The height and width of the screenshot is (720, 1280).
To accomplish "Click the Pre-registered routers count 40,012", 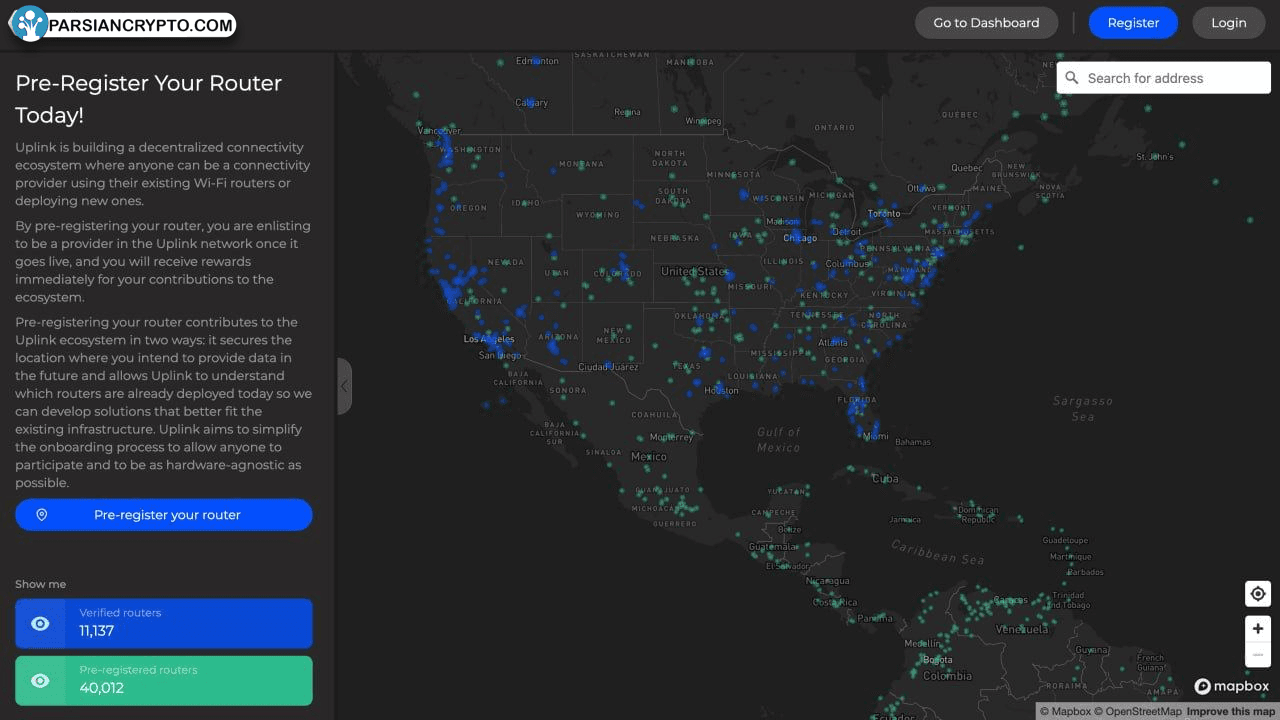I will pyautogui.click(x=101, y=688).
